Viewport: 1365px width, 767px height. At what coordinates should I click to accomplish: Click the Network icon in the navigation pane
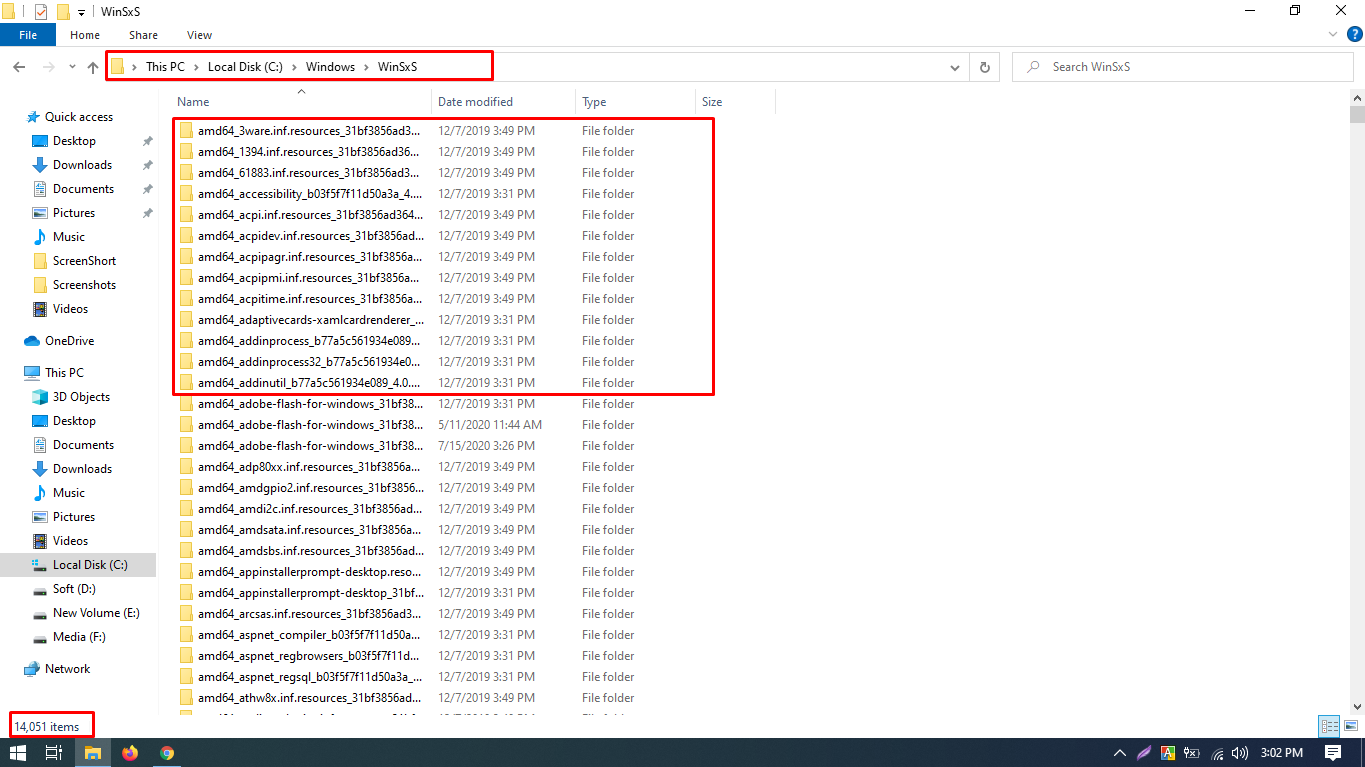[x=32, y=669]
